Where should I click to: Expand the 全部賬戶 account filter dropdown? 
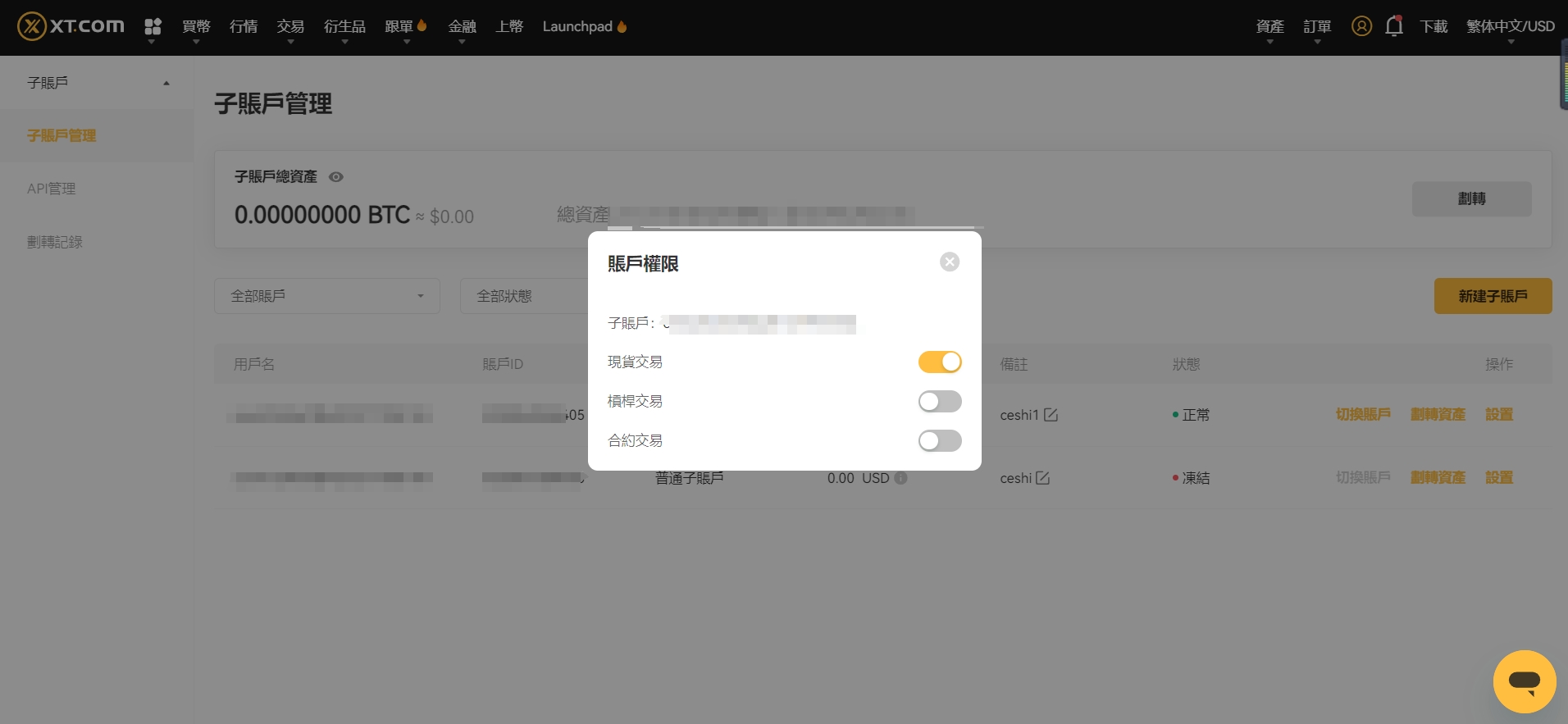click(327, 296)
